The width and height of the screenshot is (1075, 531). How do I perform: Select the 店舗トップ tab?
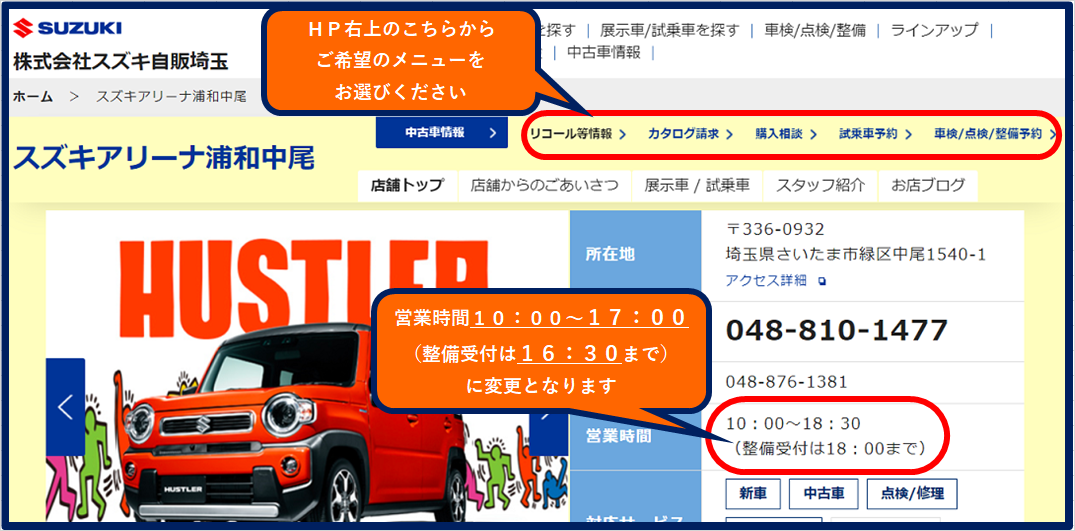click(x=407, y=186)
